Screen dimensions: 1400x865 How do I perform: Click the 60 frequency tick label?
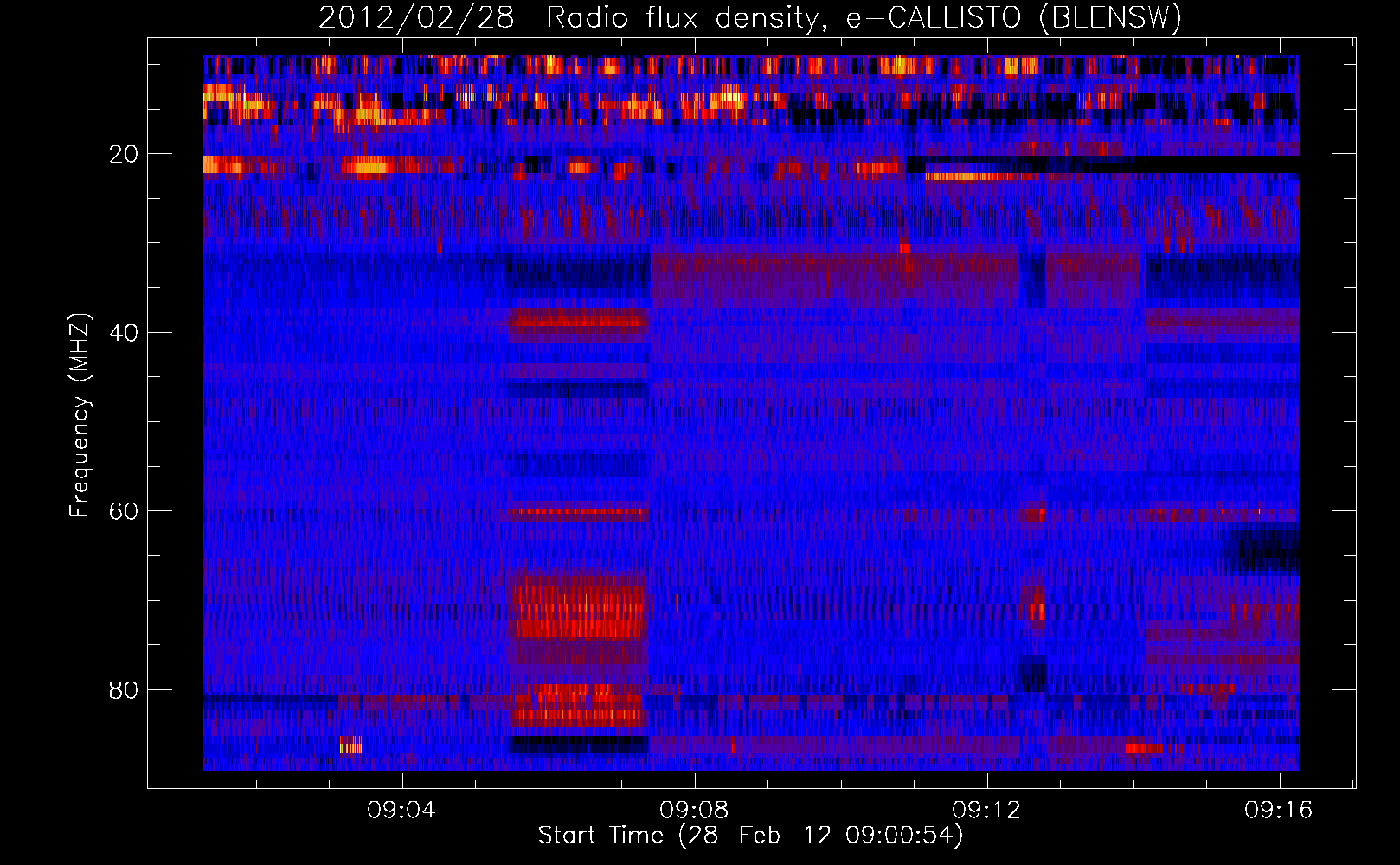124,512
